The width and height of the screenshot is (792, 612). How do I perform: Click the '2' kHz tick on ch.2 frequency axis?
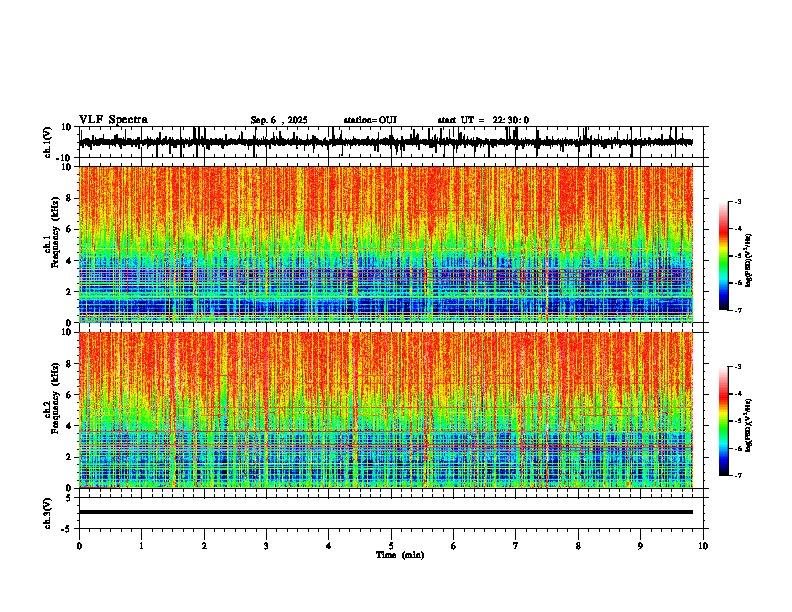(70, 457)
